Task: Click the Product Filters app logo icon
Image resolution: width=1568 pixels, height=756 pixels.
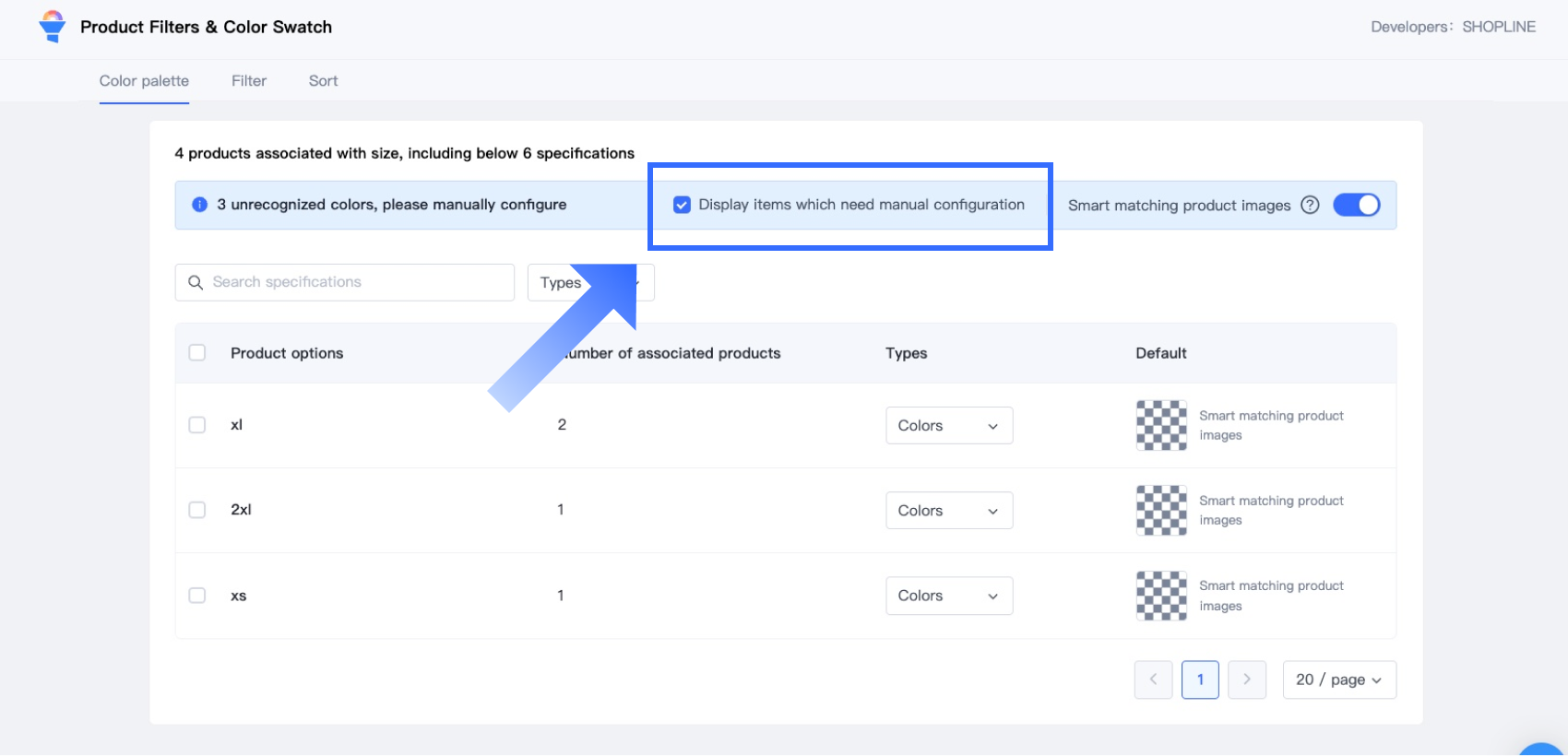Action: tap(53, 27)
